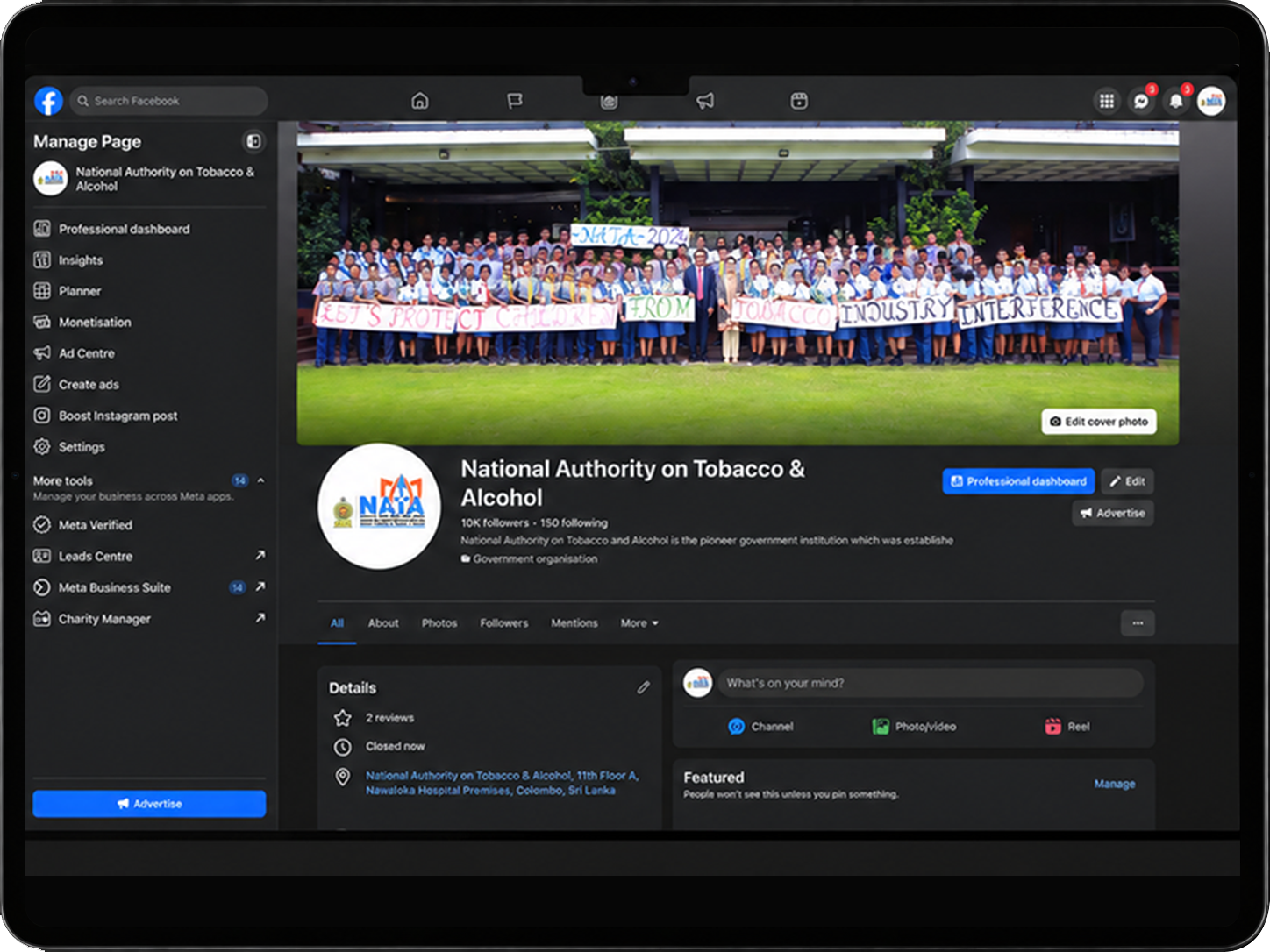1270x952 pixels.
Task: Click the Leads Centre sidebar icon
Action: point(42,556)
